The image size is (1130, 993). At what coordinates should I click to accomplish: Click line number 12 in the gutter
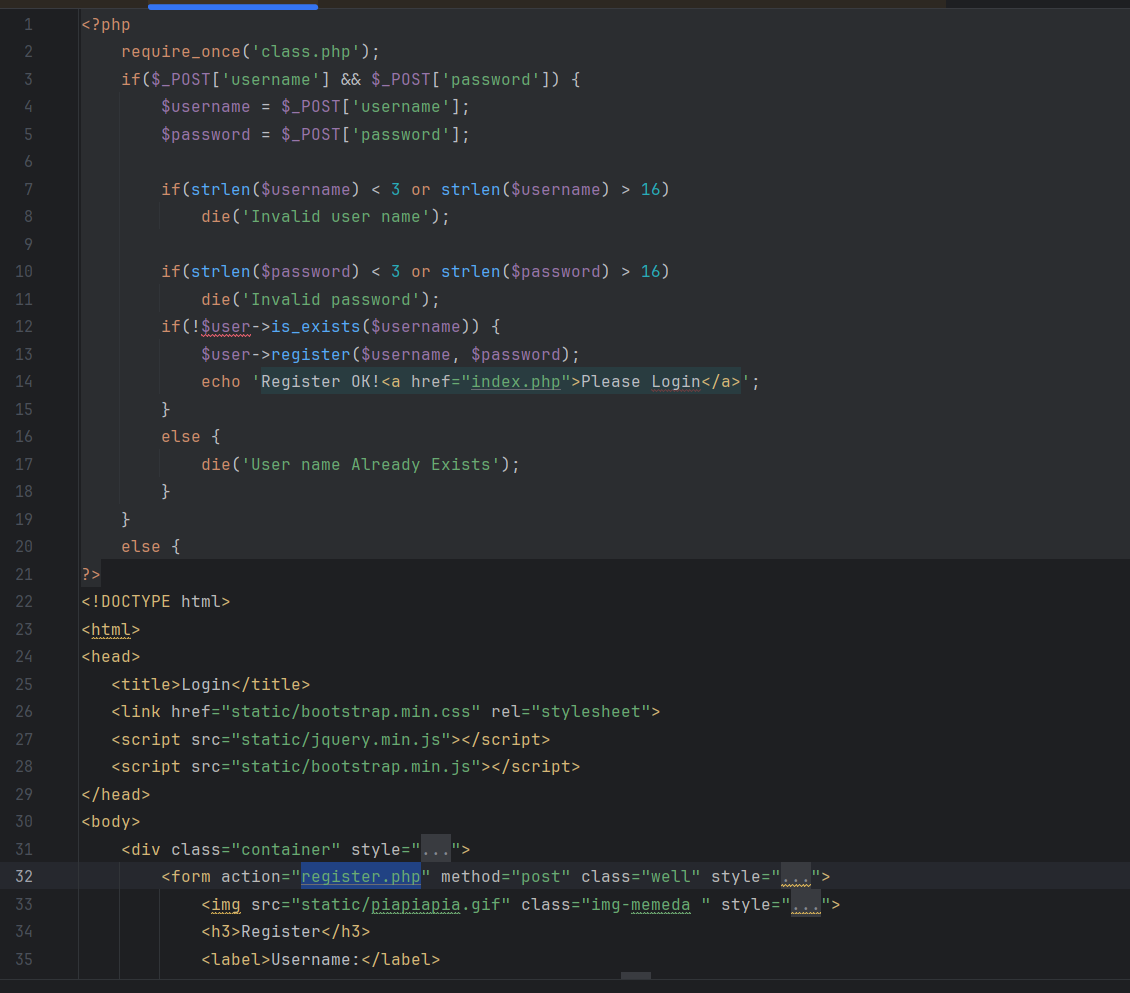click(x=24, y=327)
